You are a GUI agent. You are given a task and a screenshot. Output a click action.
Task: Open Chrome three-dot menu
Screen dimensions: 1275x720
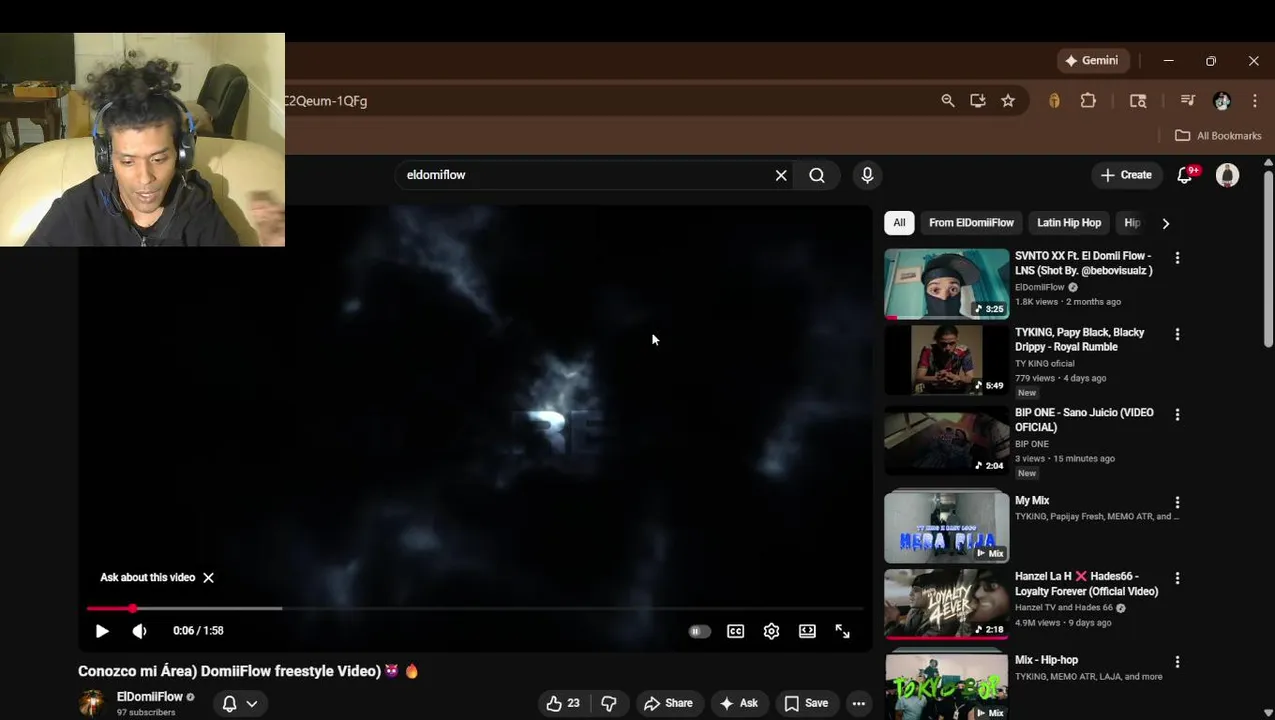[1255, 101]
